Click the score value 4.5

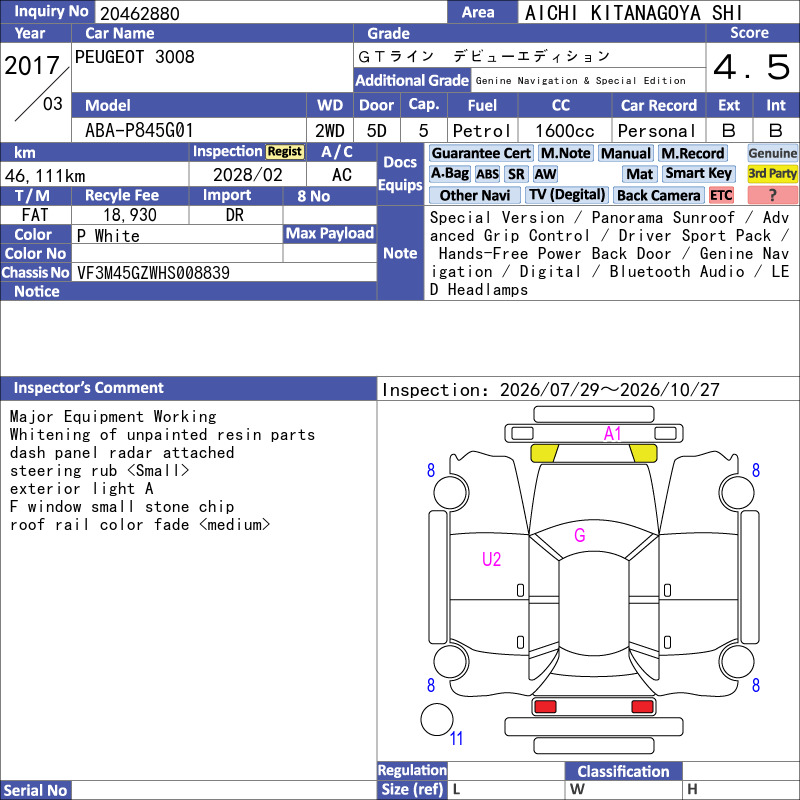tap(752, 67)
